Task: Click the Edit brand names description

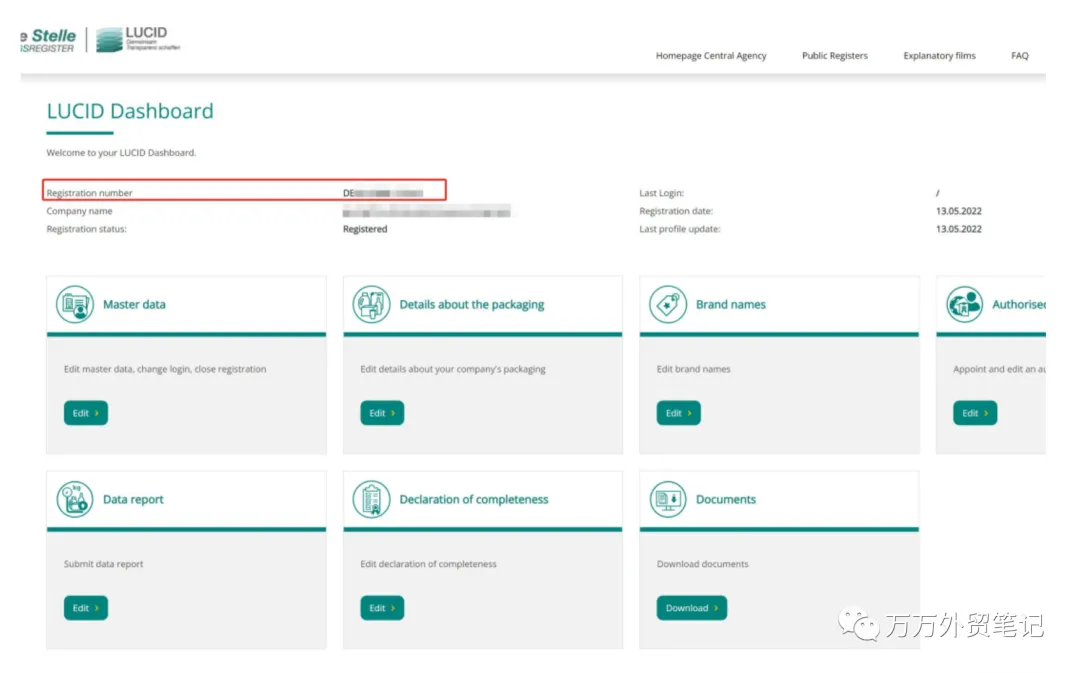Action: [694, 369]
